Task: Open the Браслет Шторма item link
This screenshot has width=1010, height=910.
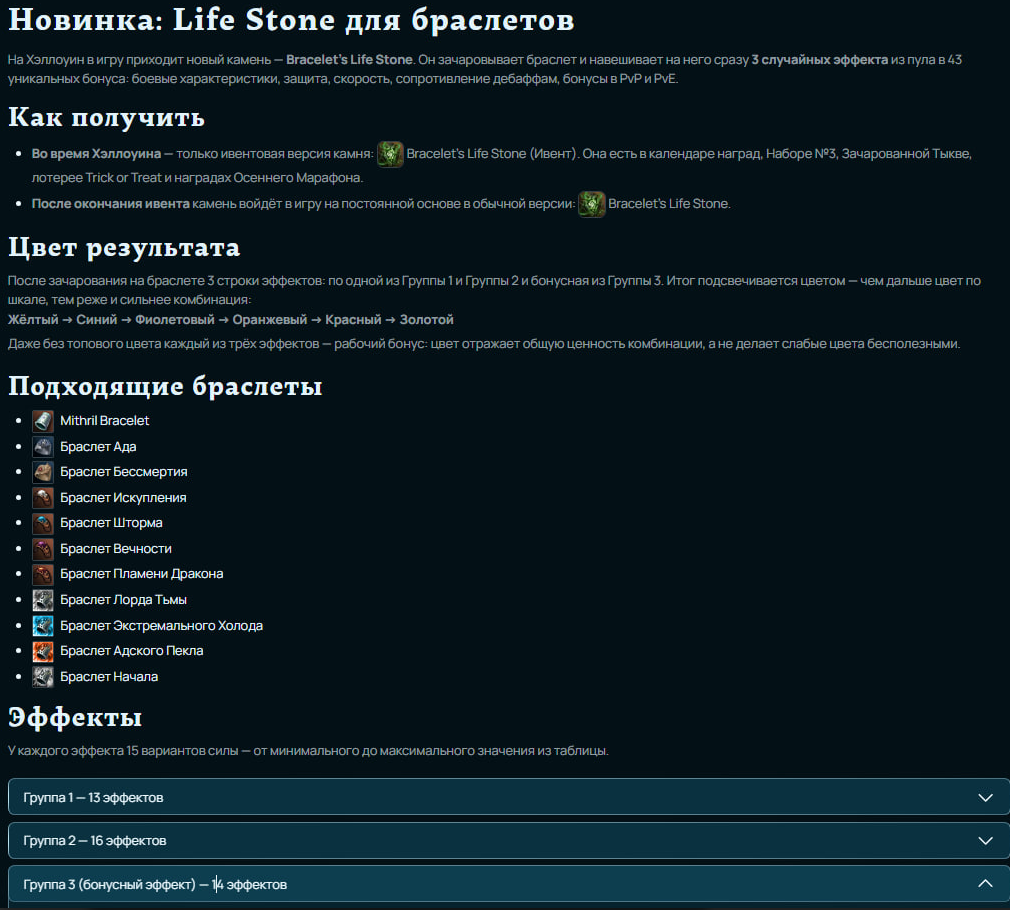Action: point(111,522)
